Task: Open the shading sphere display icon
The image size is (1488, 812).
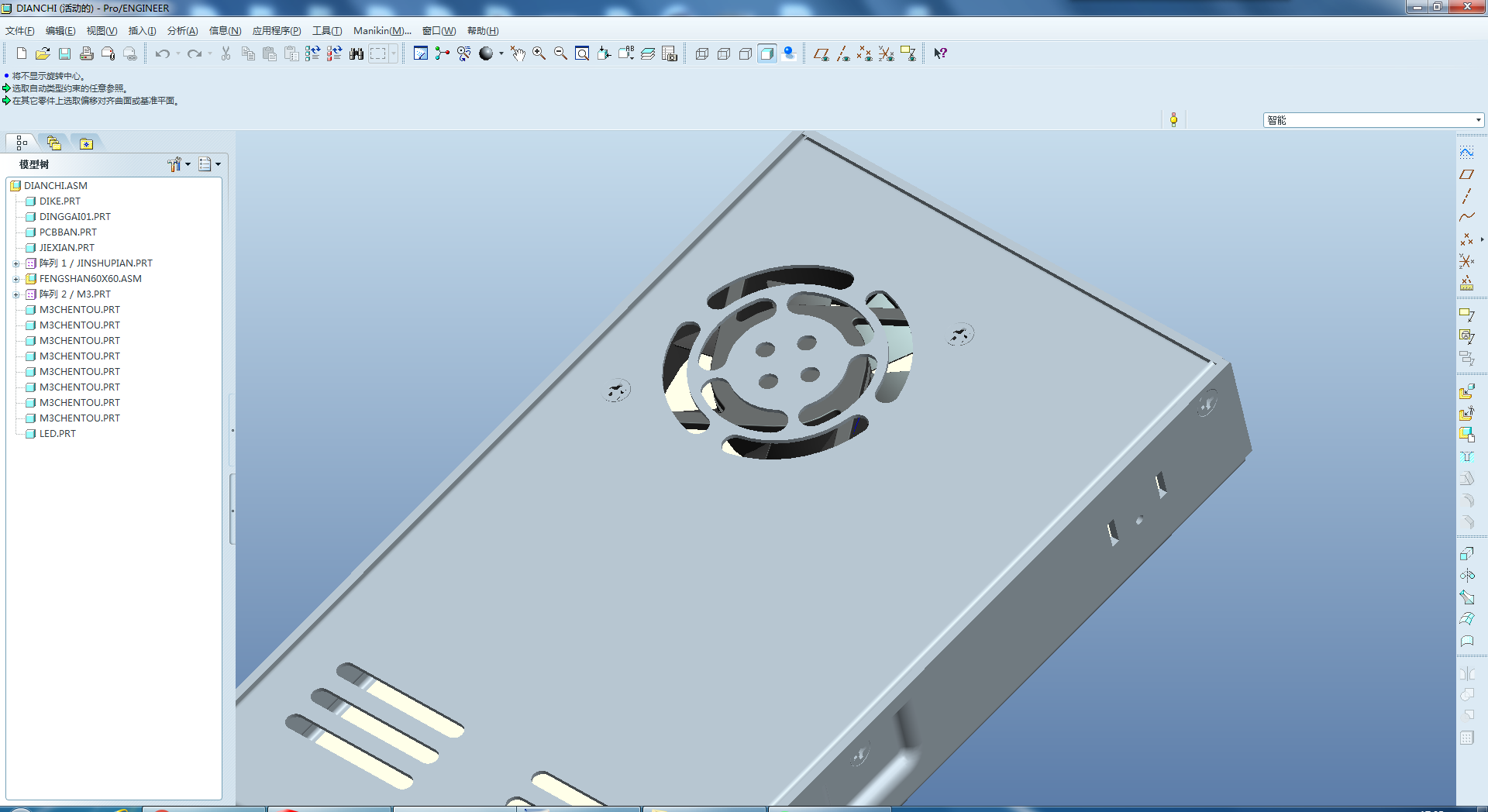Action: click(486, 53)
